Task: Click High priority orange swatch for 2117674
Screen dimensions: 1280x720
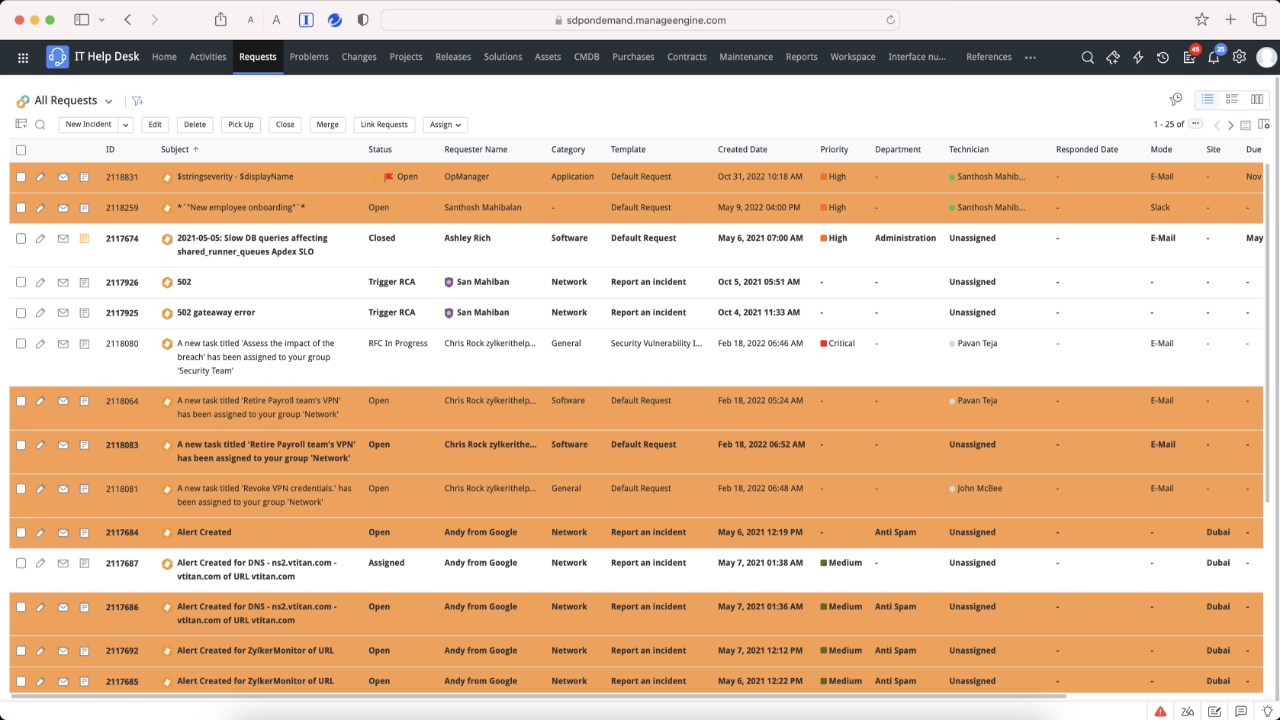Action: coord(824,238)
